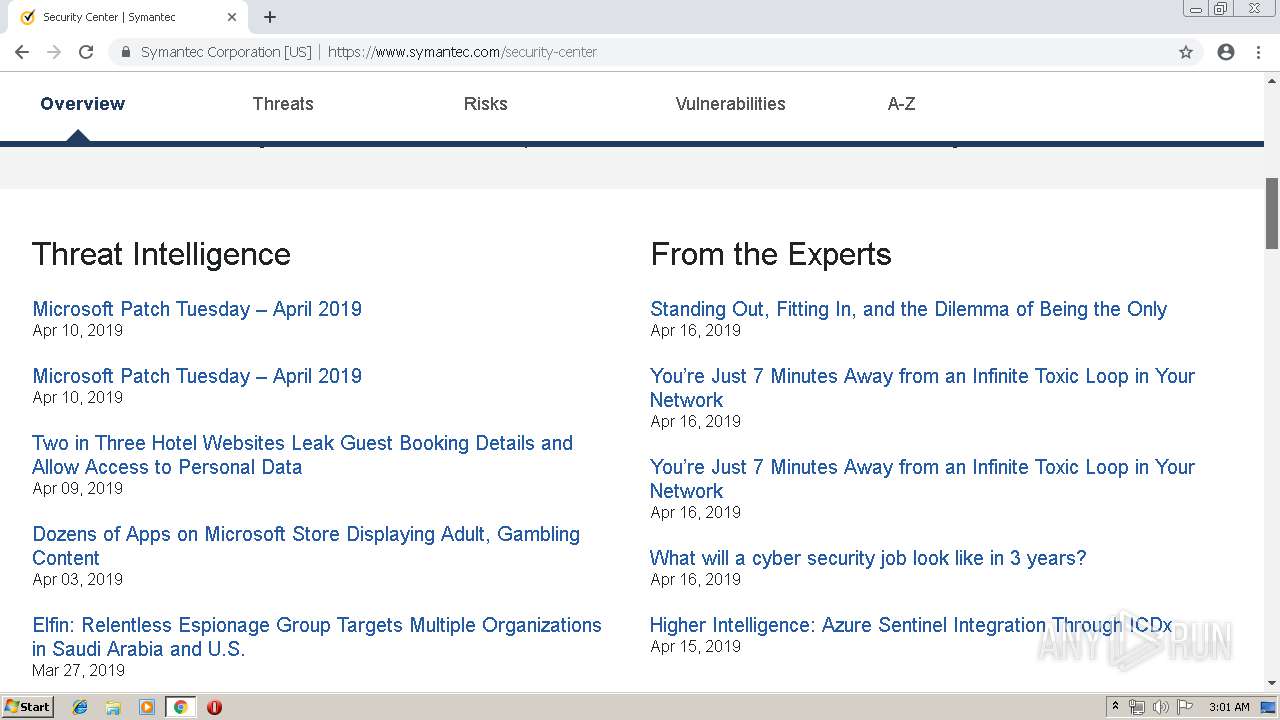Click the volume speaker tray icon
The height and width of the screenshot is (720, 1280).
(x=1161, y=707)
